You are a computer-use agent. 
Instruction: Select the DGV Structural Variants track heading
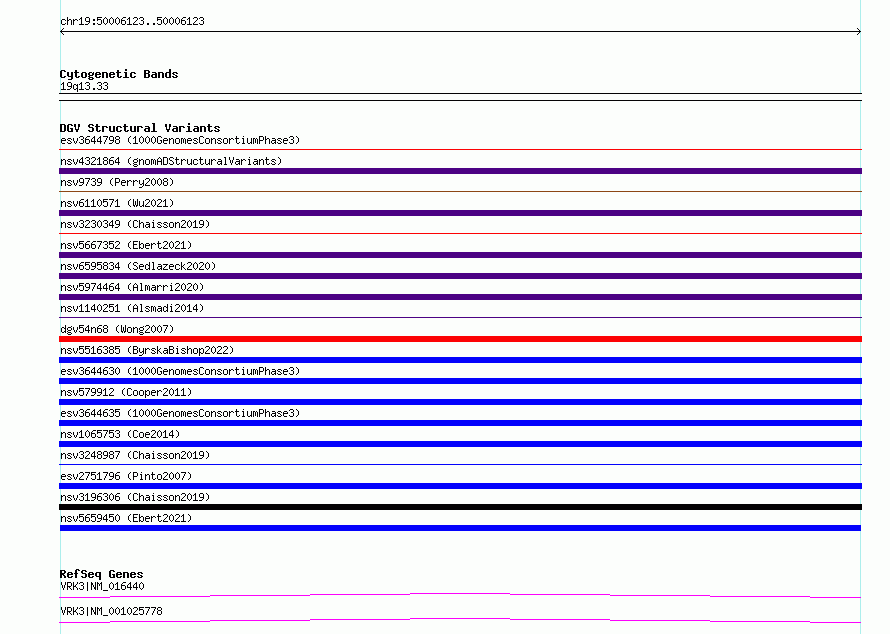(140, 128)
